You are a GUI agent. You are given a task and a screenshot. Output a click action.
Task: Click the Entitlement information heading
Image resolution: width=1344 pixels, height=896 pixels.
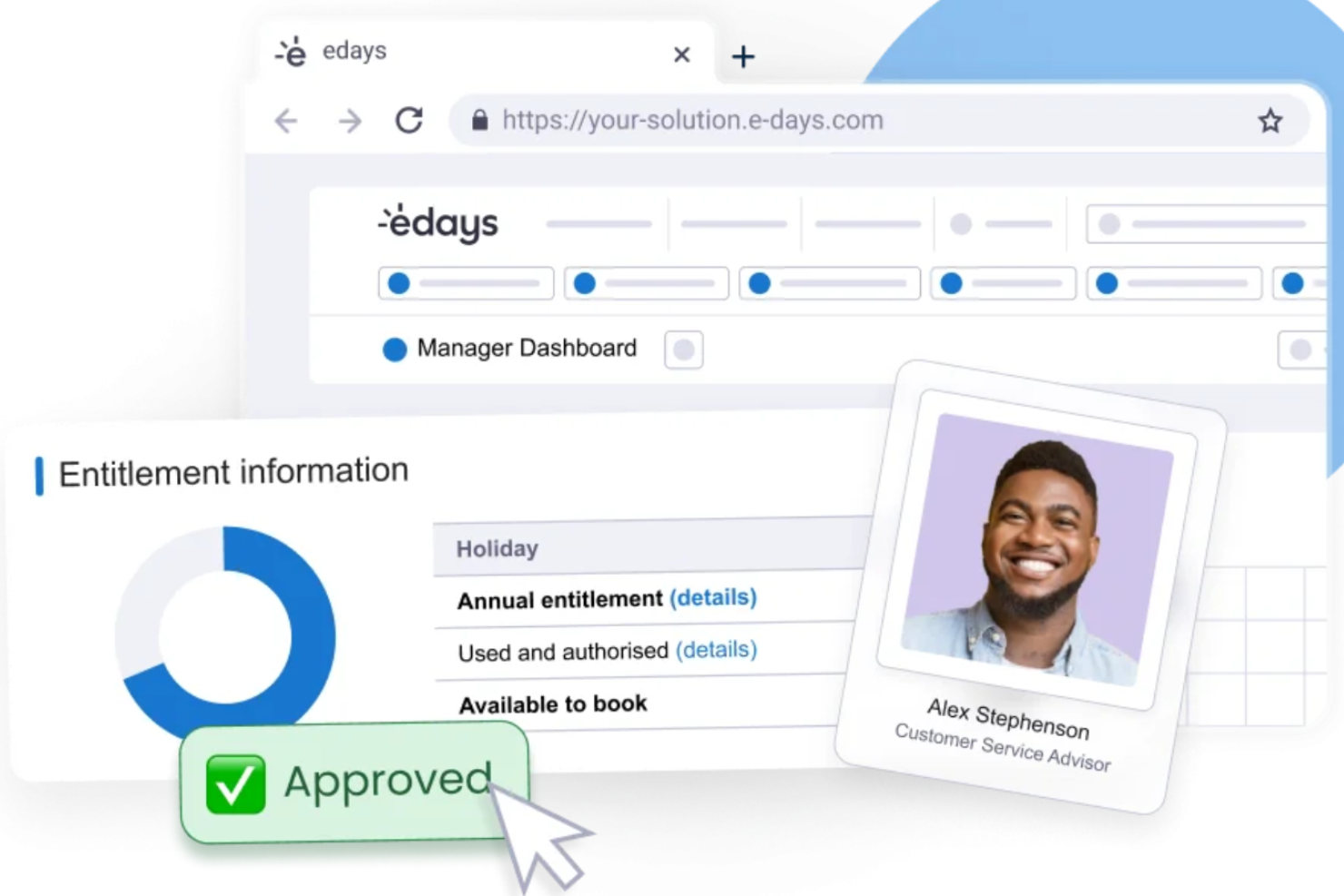coord(233,472)
